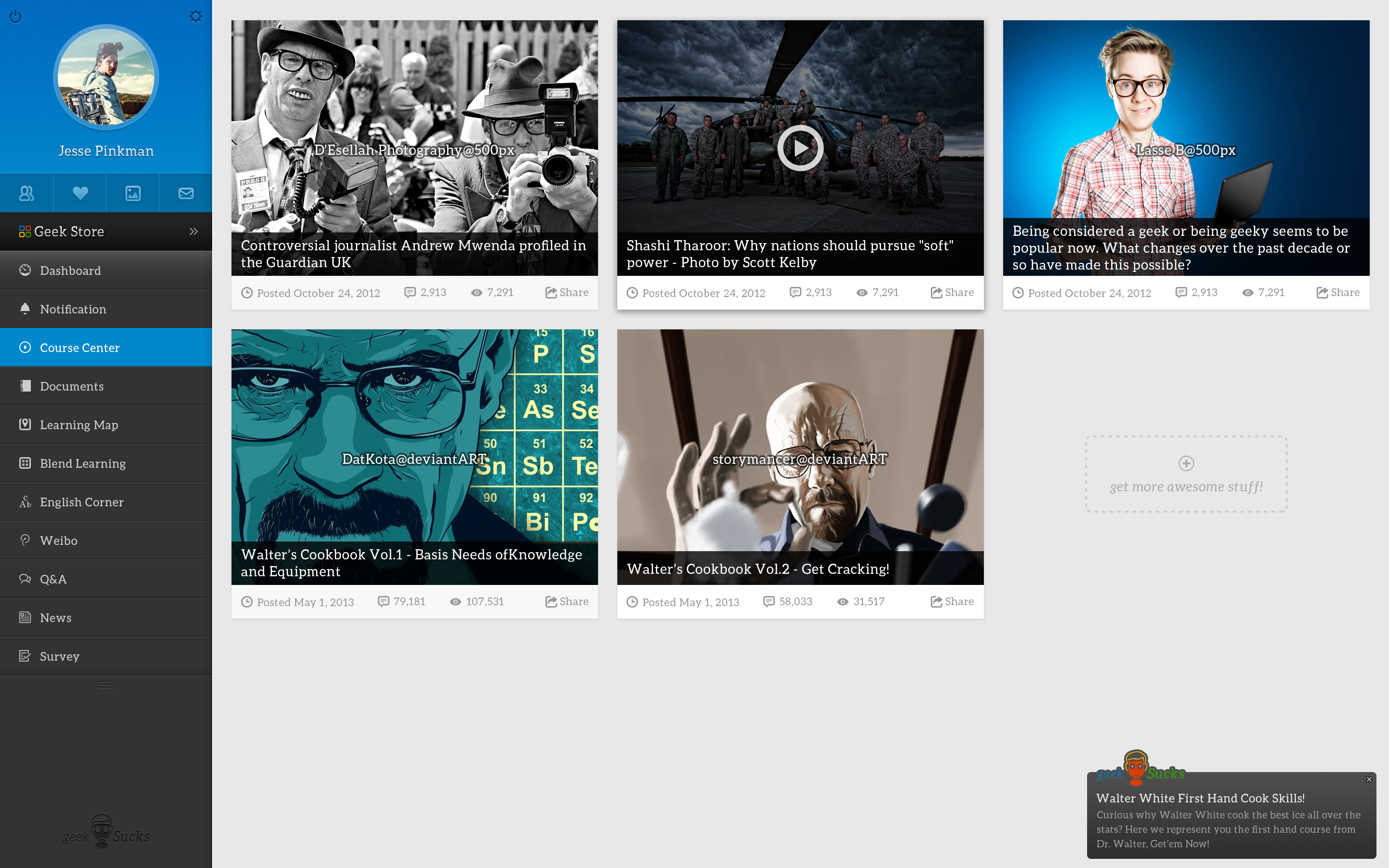Click the power icon in sidebar header

[15, 17]
